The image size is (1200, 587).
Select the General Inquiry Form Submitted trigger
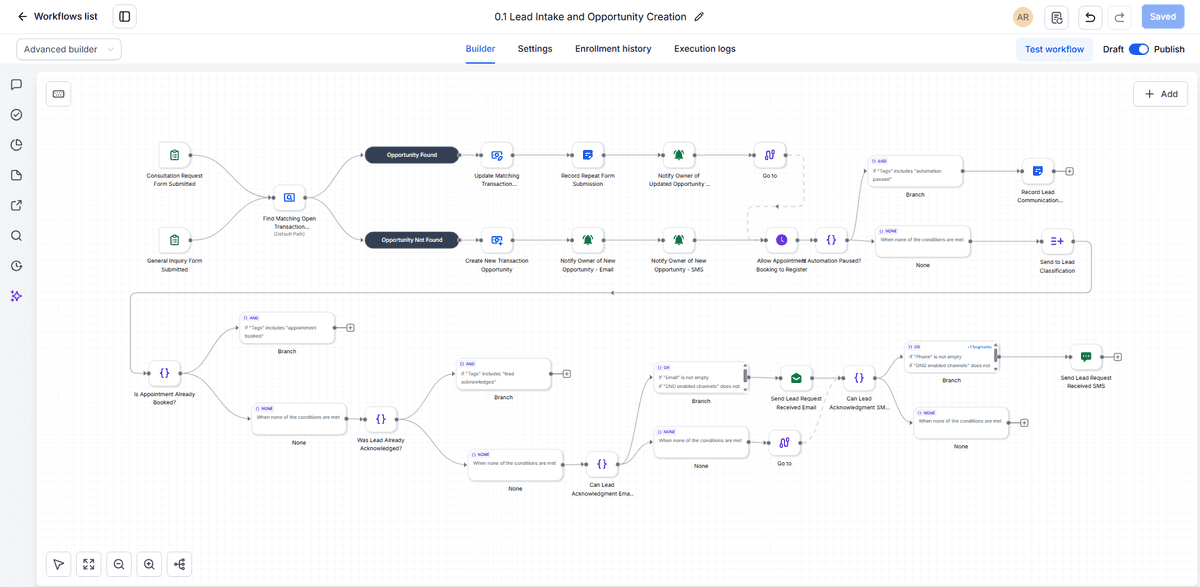(x=174, y=240)
